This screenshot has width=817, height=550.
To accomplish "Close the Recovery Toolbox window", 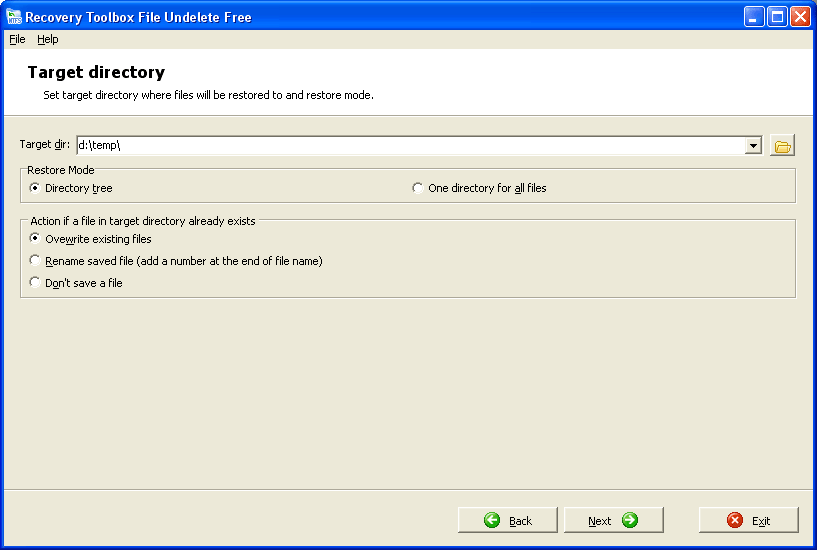I will point(800,17).
